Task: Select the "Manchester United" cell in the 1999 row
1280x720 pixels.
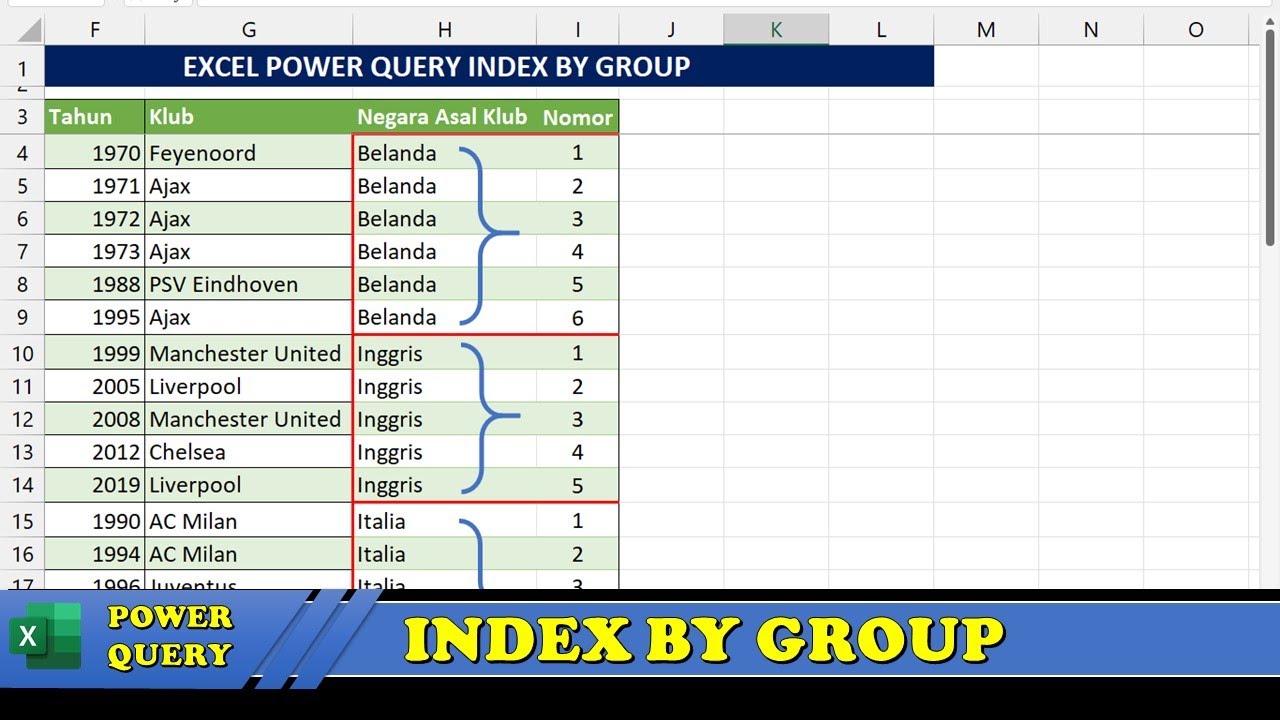Action: tap(249, 353)
